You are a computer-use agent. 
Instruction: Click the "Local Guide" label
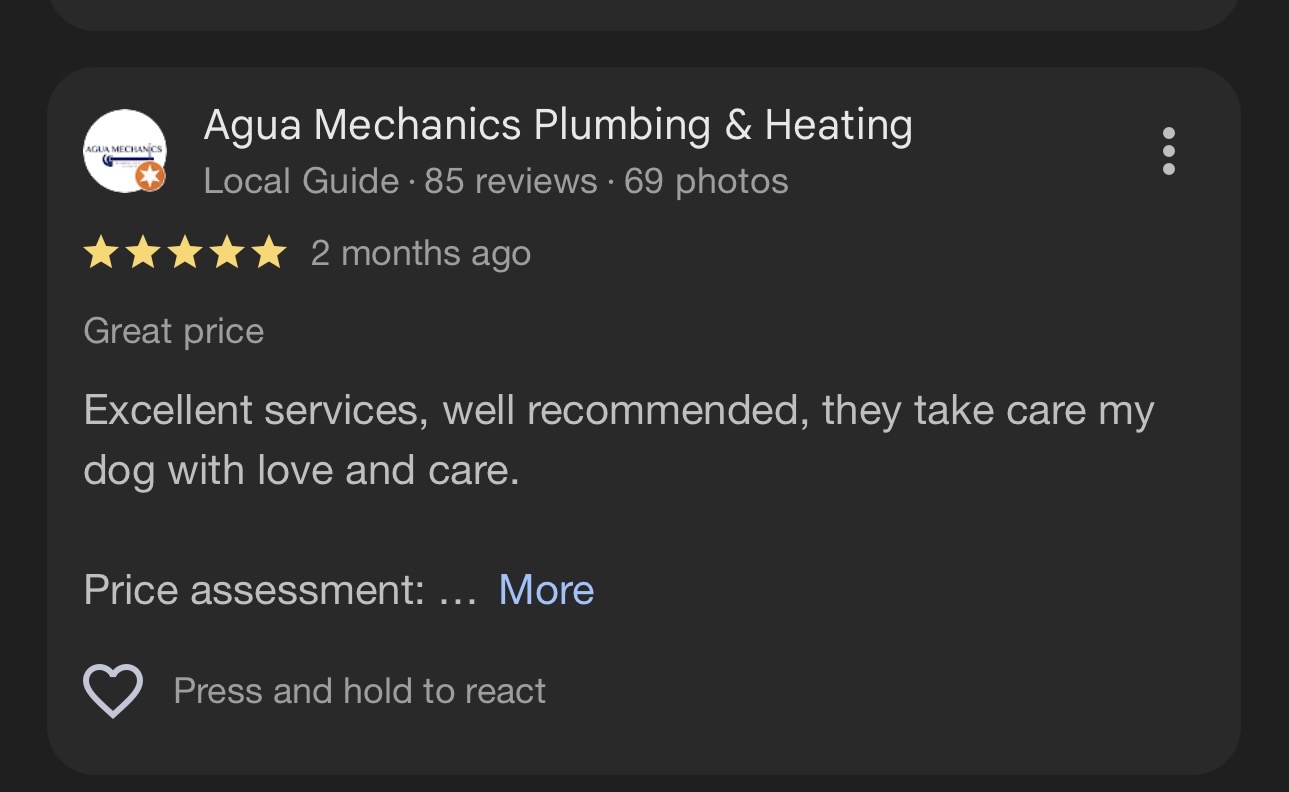[300, 181]
